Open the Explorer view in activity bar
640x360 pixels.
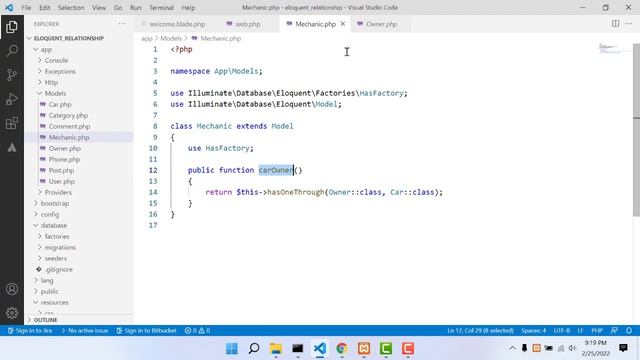12,27
